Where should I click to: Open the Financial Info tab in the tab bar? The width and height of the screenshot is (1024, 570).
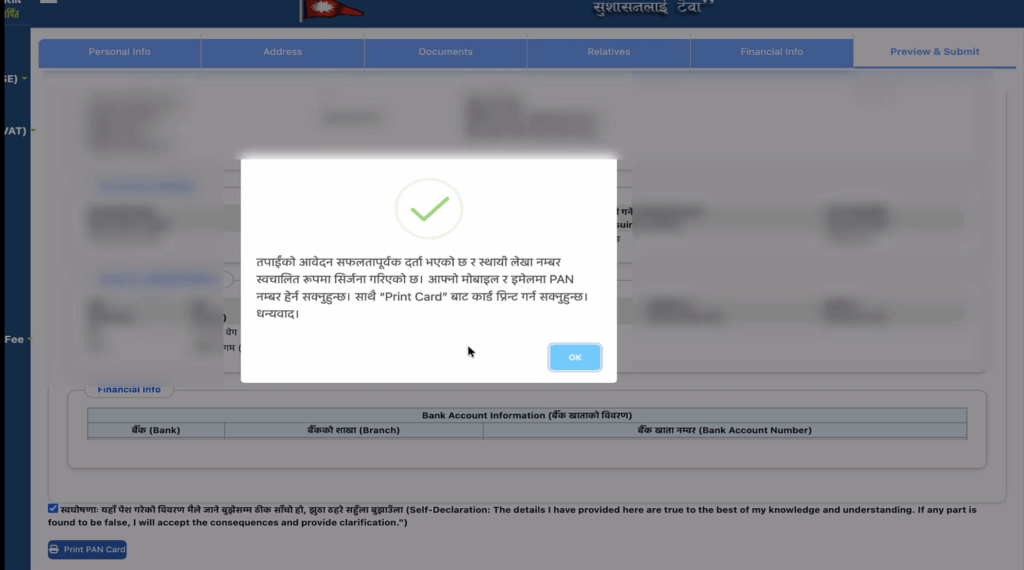[771, 52]
